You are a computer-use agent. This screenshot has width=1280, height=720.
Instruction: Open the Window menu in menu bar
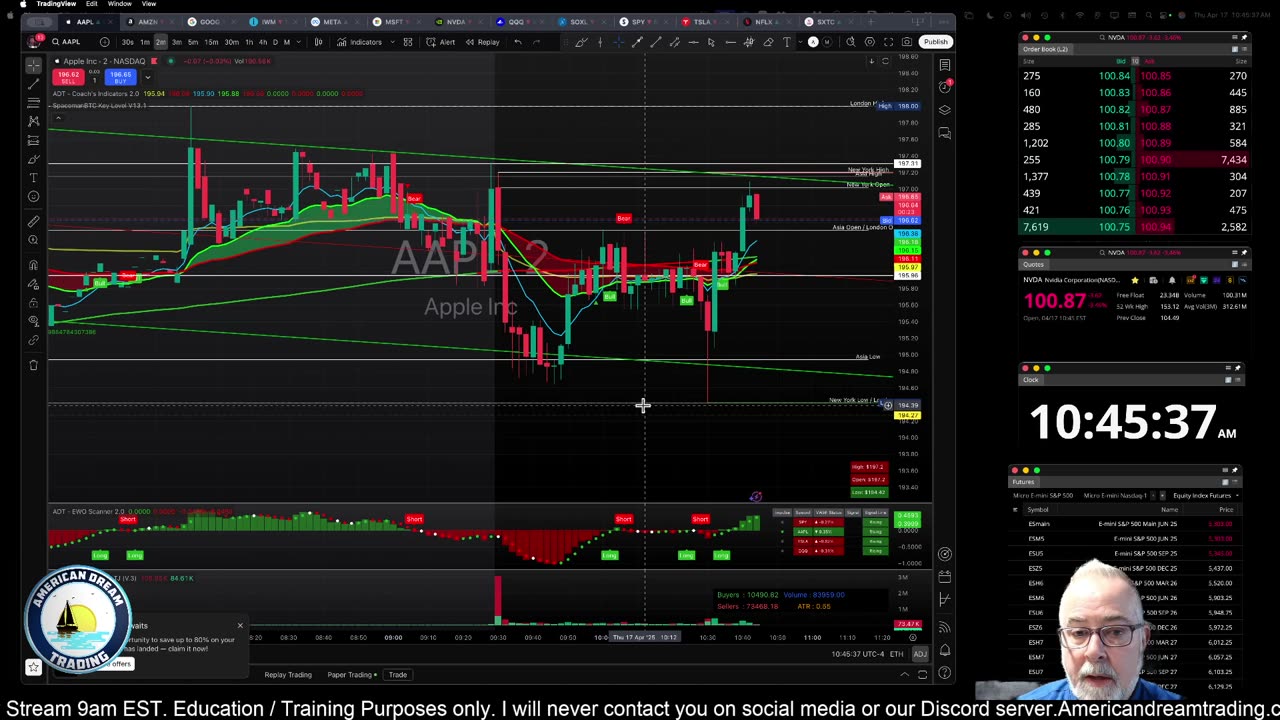click(x=119, y=4)
